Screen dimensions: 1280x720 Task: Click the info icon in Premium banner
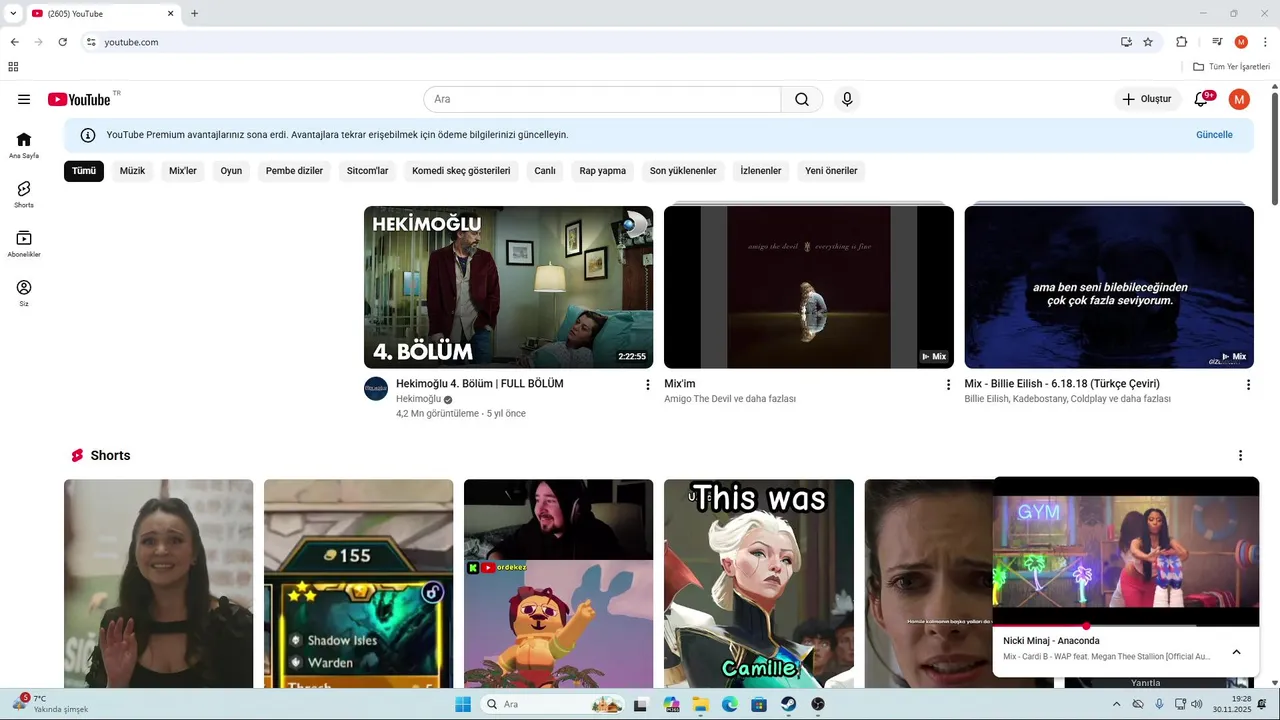pos(88,135)
